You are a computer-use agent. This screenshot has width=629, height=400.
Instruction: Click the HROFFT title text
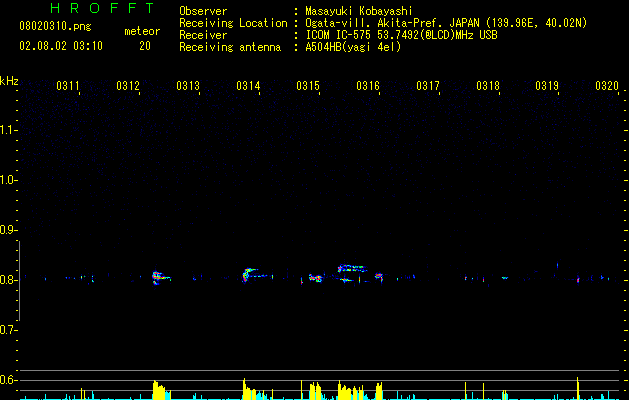pos(103,8)
